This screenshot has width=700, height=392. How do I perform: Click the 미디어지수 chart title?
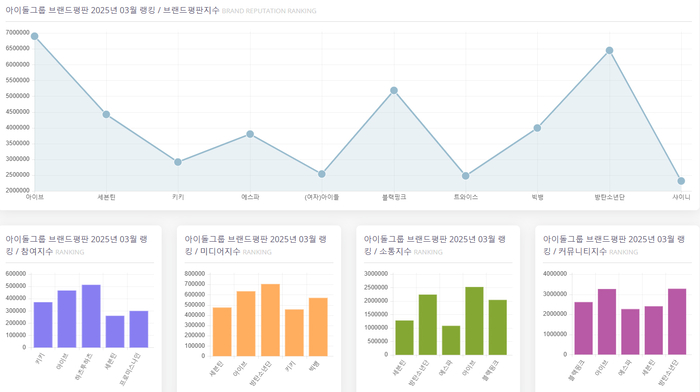255,245
